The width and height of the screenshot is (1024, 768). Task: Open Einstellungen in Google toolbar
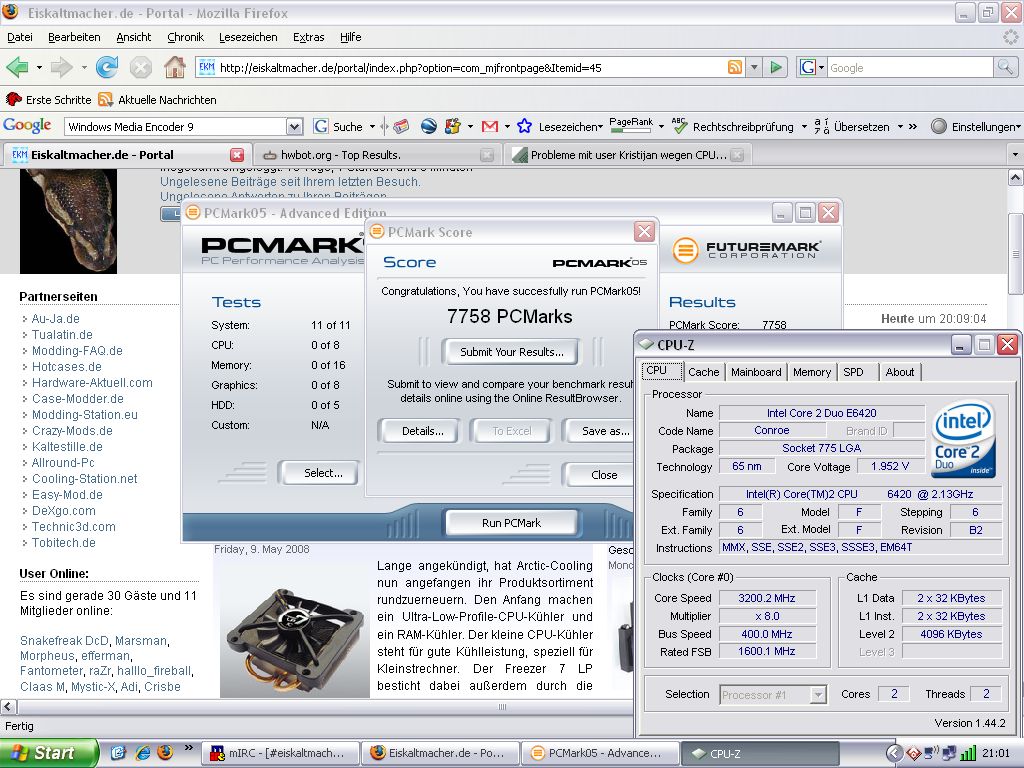point(974,126)
